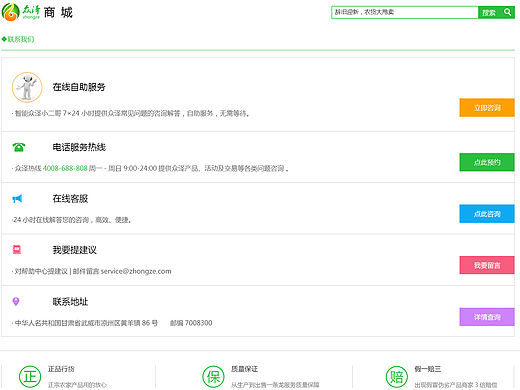Click the 电话服务热线 heading
This screenshot has height=390, width=520.
tap(79, 147)
